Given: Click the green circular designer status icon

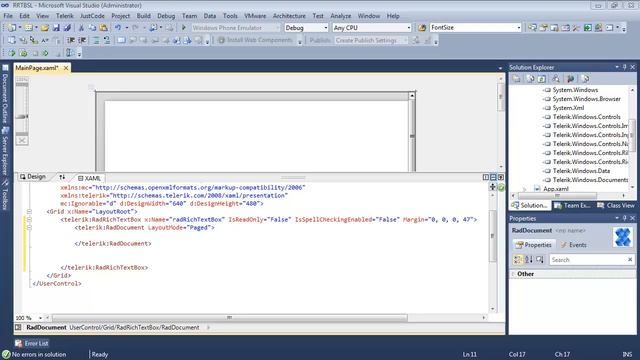Looking at the screenshot, I should pyautogui.click(x=501, y=187).
